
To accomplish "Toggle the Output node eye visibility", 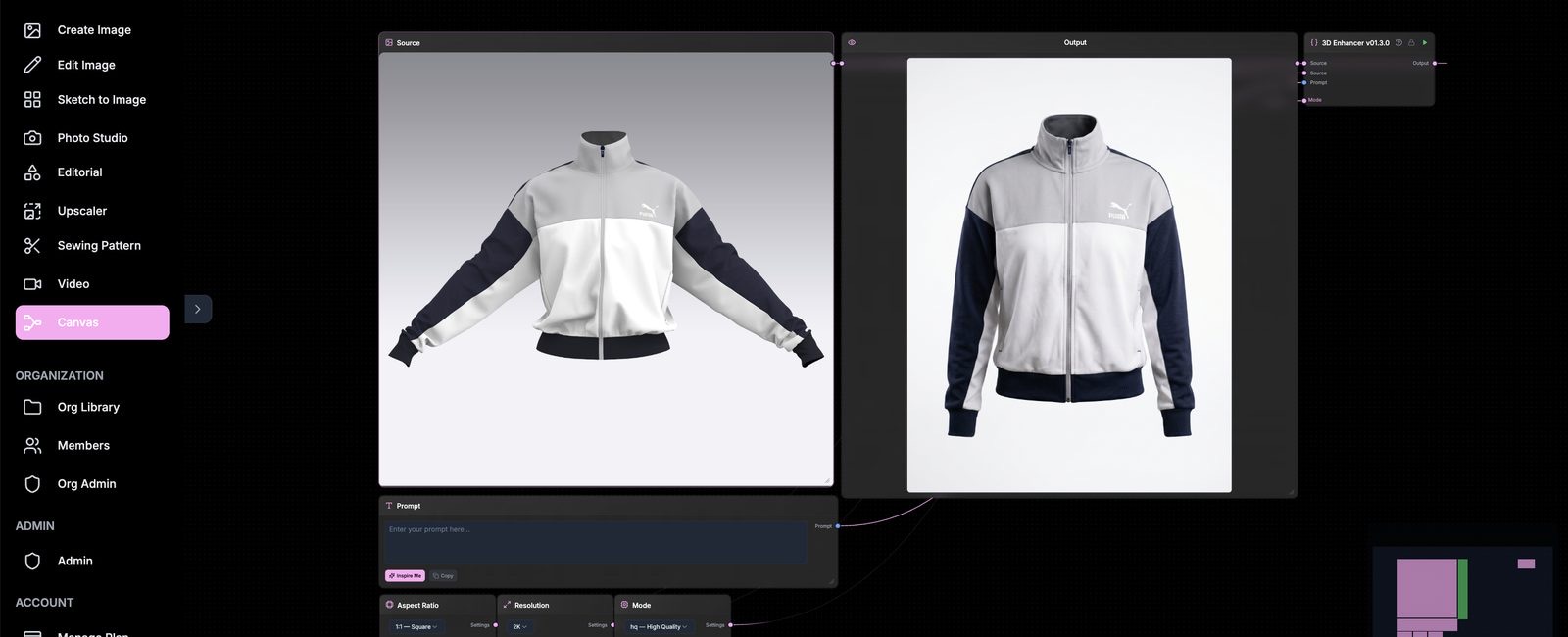I will click(x=852, y=43).
